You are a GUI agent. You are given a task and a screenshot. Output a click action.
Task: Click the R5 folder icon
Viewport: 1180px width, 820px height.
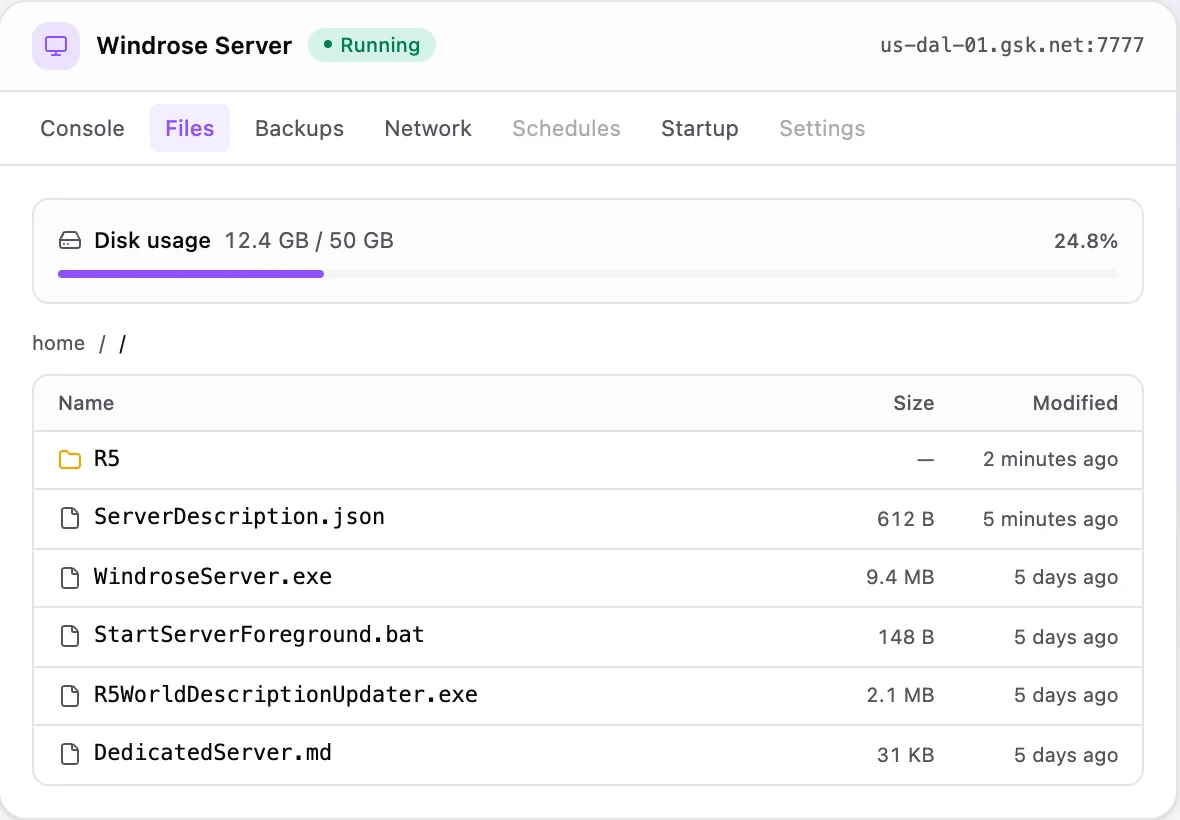pos(70,459)
